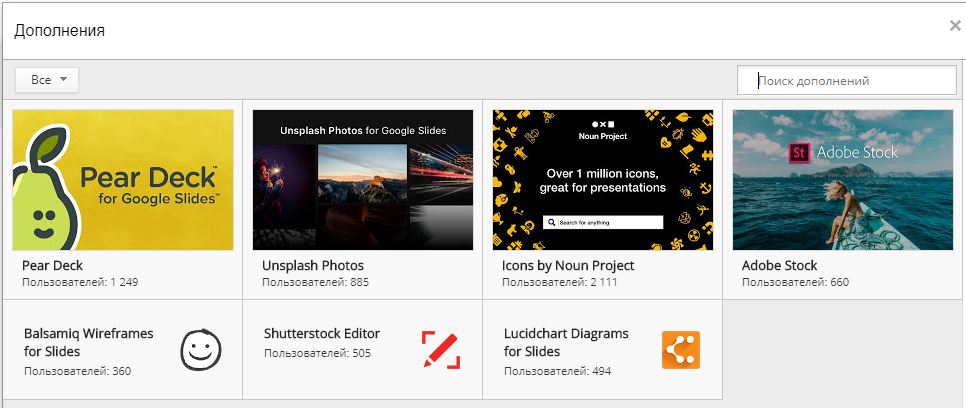
Task: Open the Lucidchart orange share icon
Action: pos(681,350)
